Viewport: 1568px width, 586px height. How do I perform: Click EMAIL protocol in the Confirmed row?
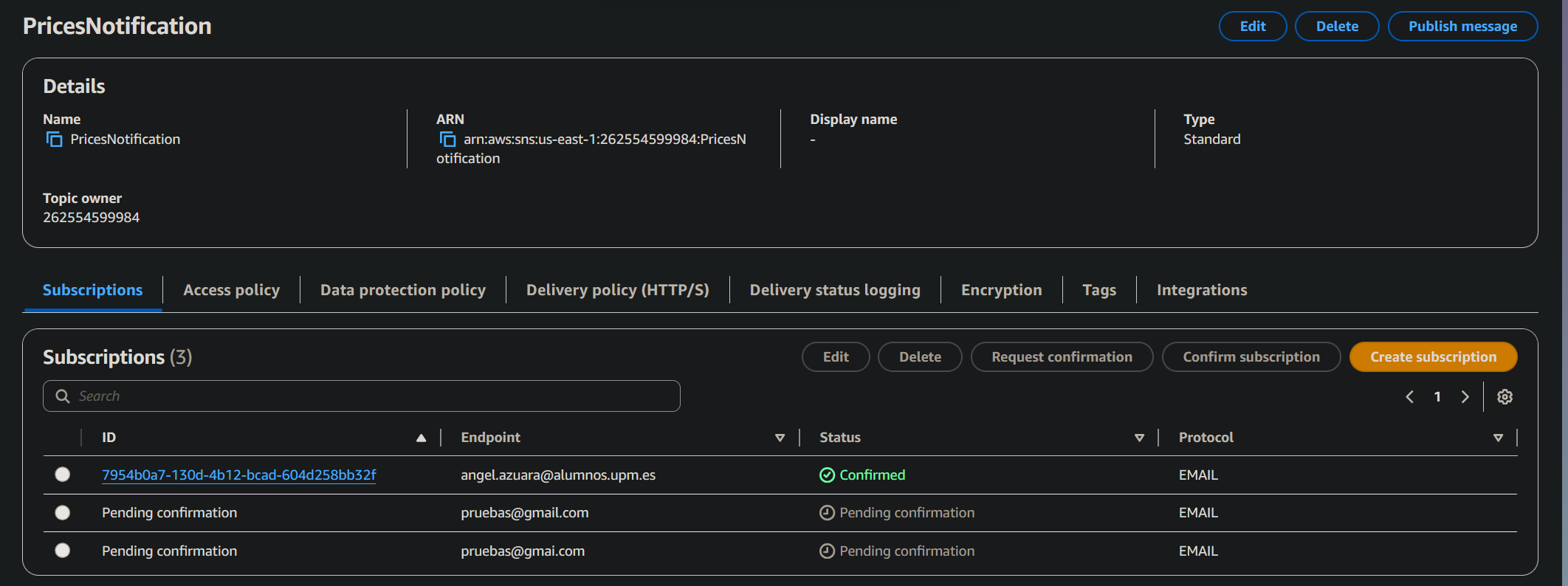pyautogui.click(x=1198, y=475)
